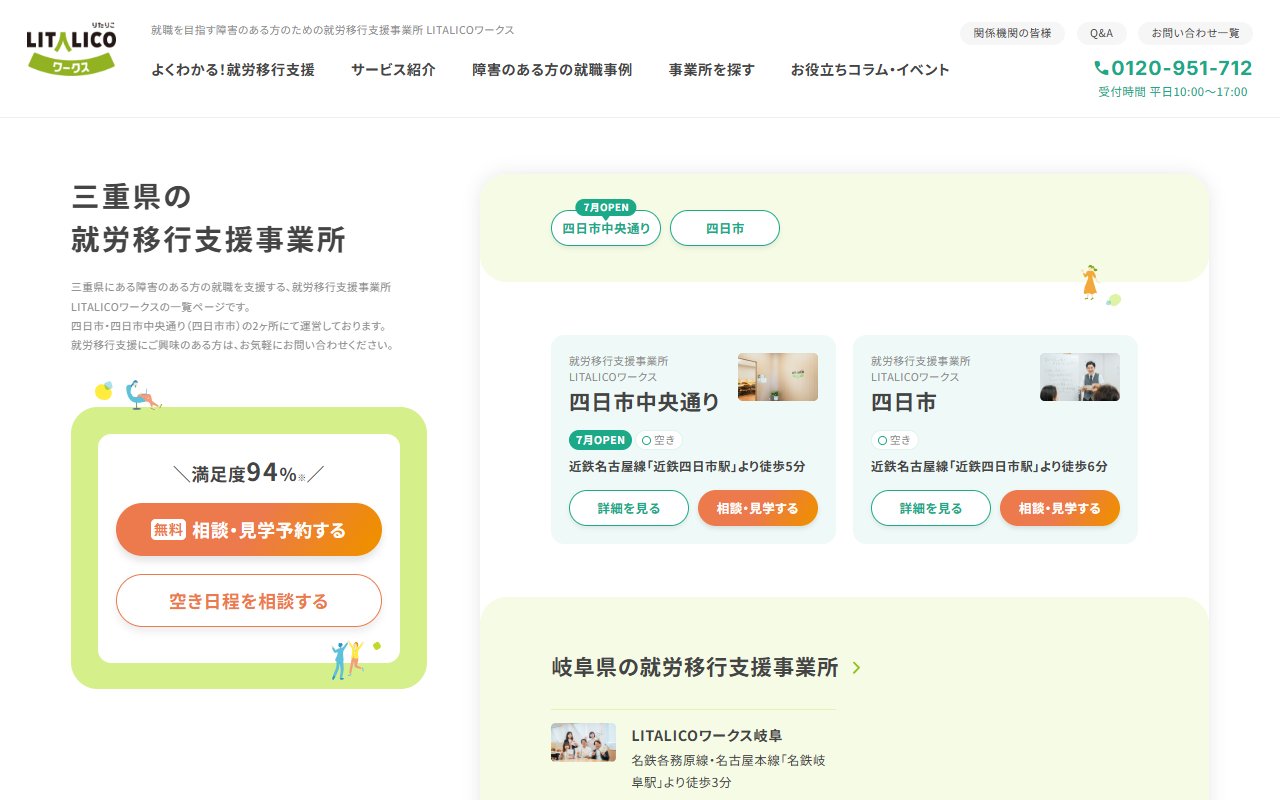Open 岐阜県の就労移行支援事業所 heading link
This screenshot has width=1280, height=800.
[695, 667]
